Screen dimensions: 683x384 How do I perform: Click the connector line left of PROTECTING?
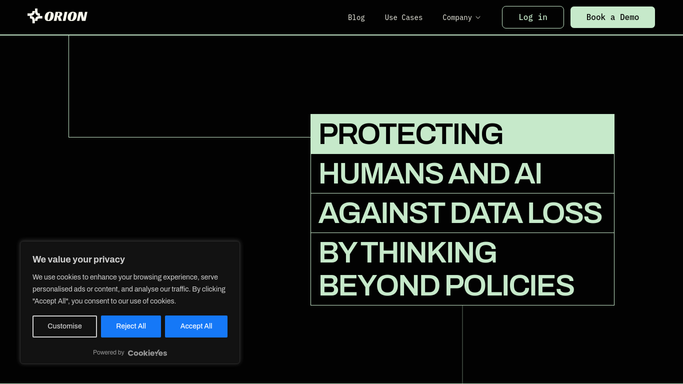pyautogui.click(x=189, y=137)
